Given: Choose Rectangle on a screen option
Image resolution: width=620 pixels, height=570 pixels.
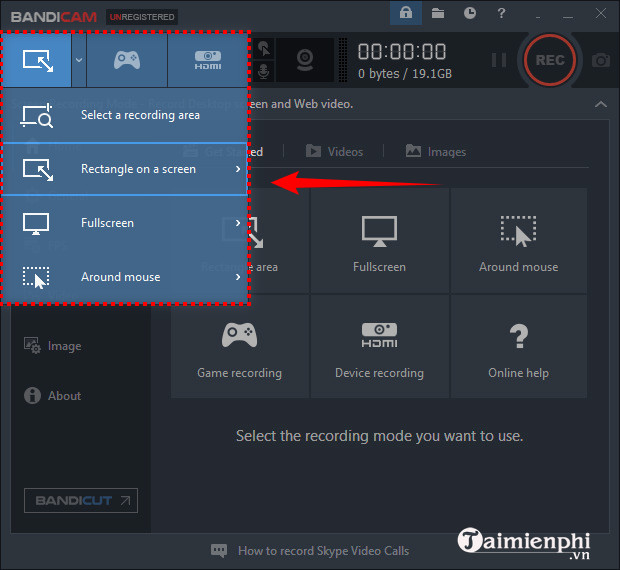Looking at the screenshot, I should point(125,169).
